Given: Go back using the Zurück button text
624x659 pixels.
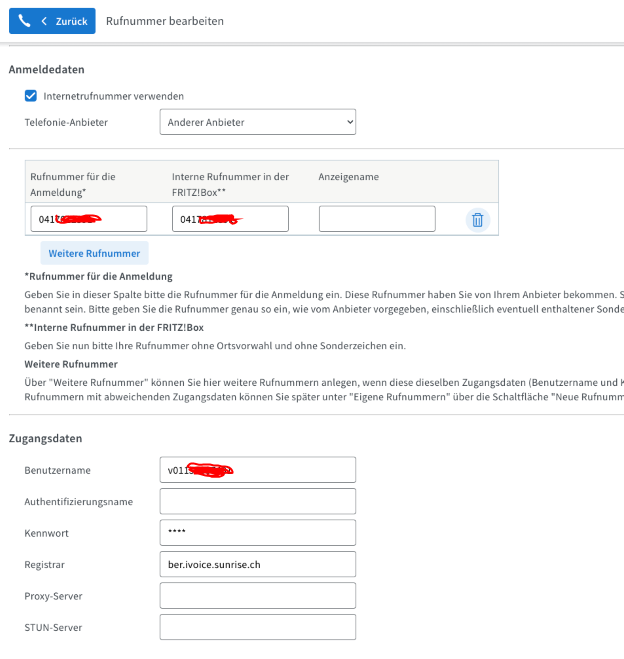Looking at the screenshot, I should point(71,21).
